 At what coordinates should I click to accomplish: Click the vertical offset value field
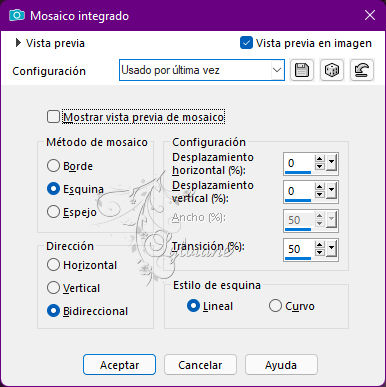coord(299,191)
